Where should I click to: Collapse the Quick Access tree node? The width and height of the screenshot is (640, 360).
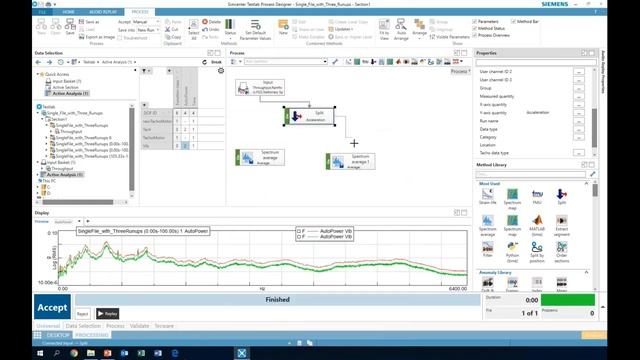(38, 74)
